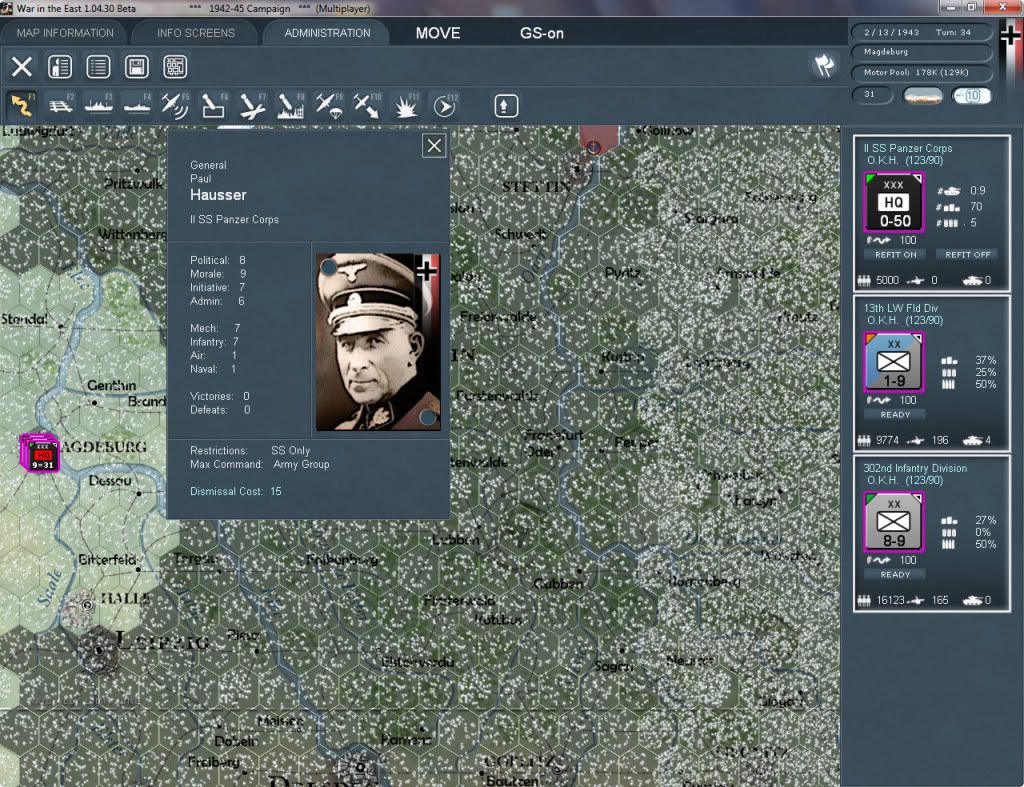Click the Hausser commander portrait
Screen dimensions: 1024x787
point(378,342)
